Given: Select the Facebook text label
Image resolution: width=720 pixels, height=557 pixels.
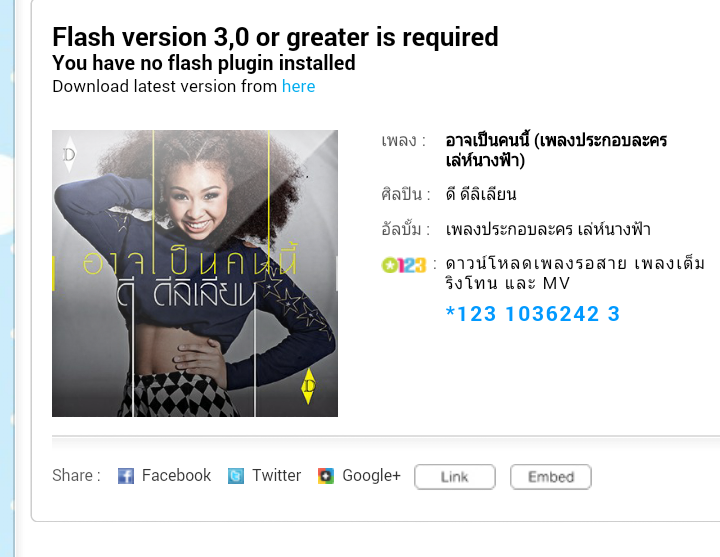Looking at the screenshot, I should click(176, 475).
